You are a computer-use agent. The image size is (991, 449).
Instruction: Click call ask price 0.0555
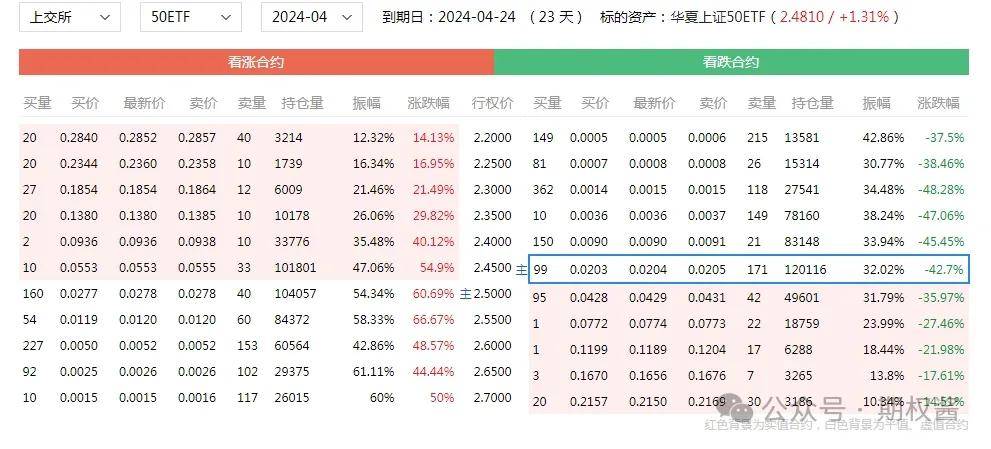(197, 268)
